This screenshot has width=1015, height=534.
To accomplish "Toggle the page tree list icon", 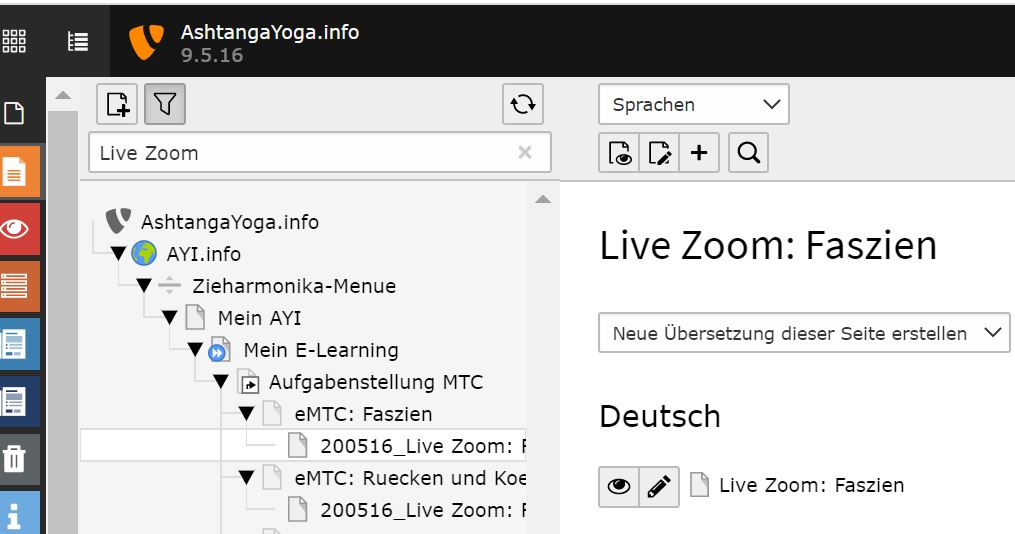I will pos(78,41).
